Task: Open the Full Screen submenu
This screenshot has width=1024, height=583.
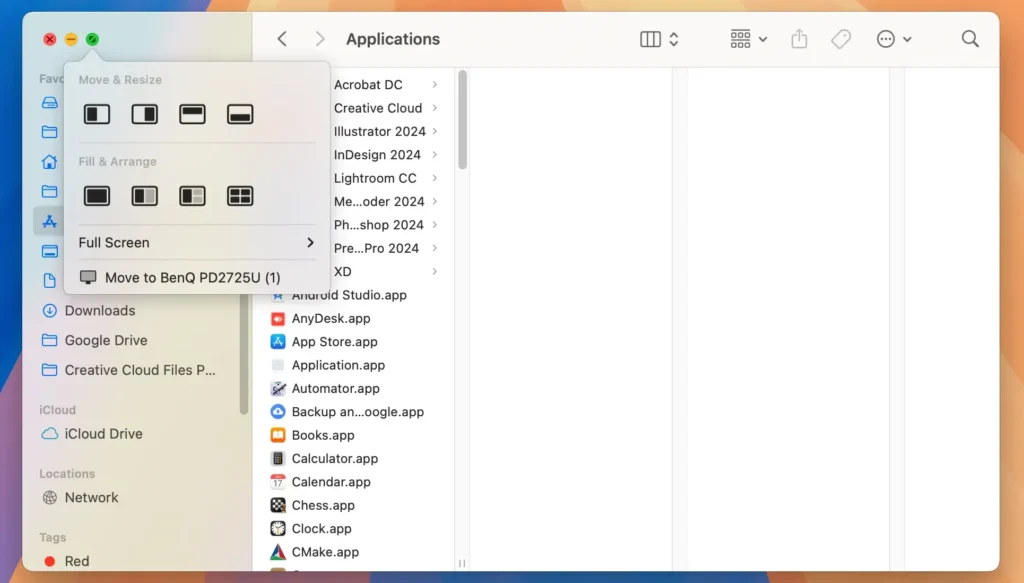Action: point(196,242)
